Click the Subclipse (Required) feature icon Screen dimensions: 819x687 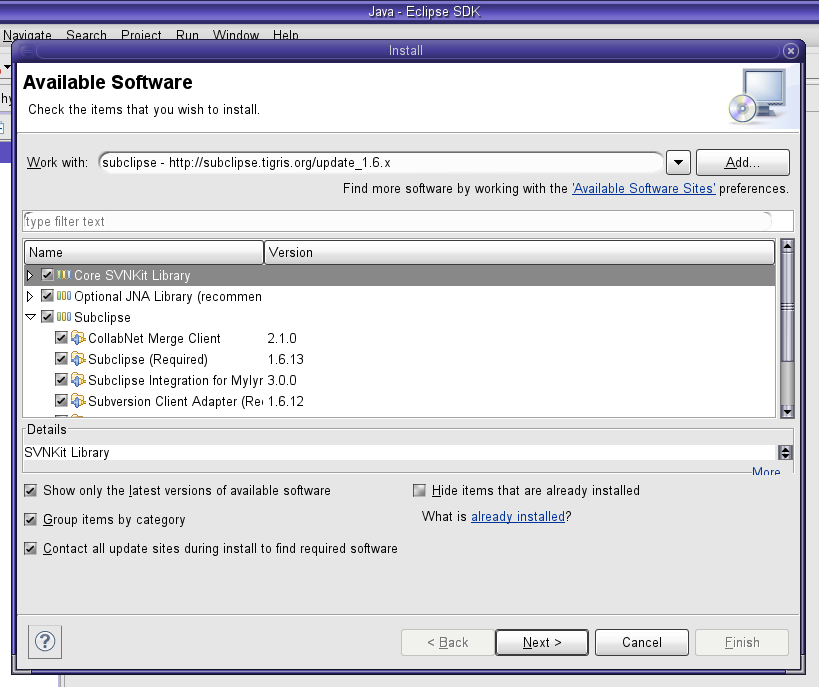(78, 359)
